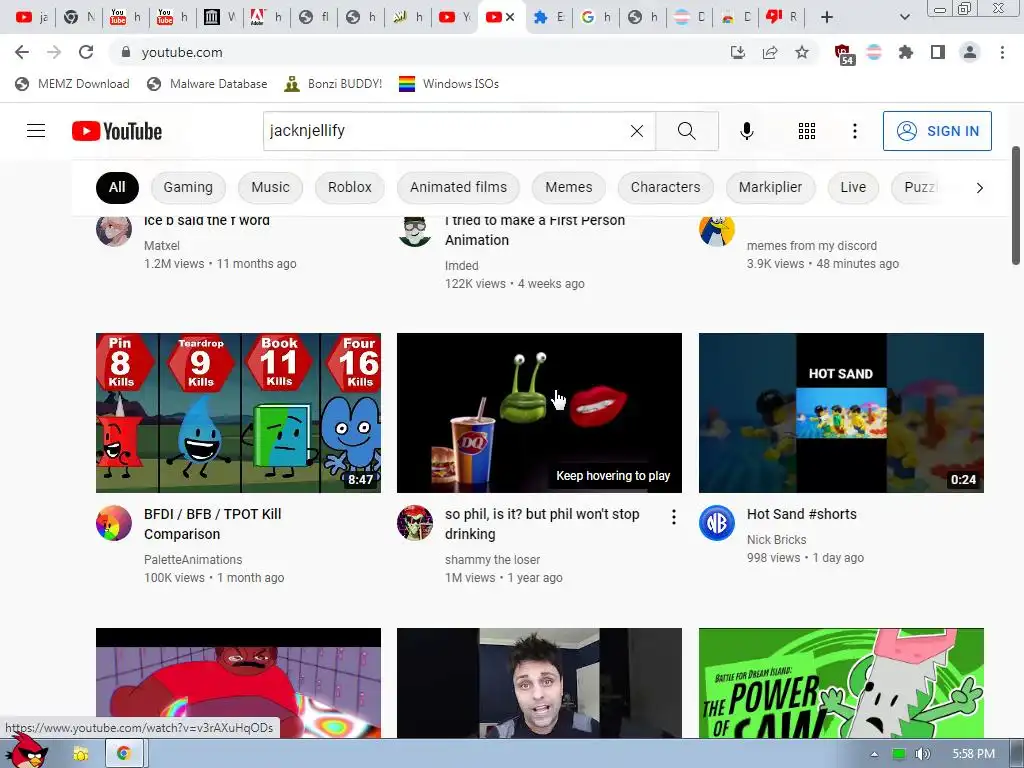
Task: Show hidden tray icons arrow
Action: (874, 754)
